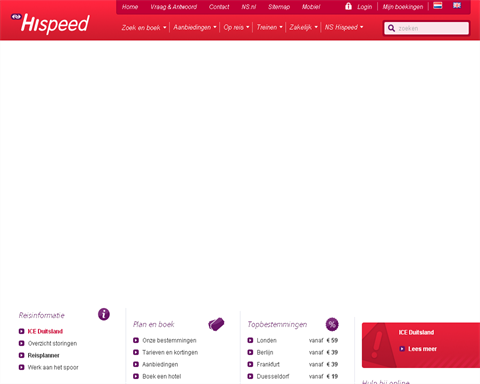
Task: Click arrow bullet beside Reisplanner
Action: (x=22, y=355)
